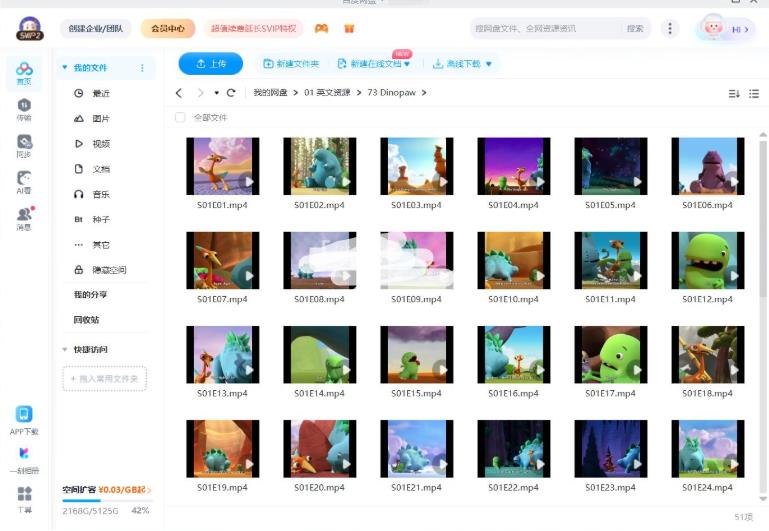Click file name S01E15.mp4
The width and height of the screenshot is (769, 531).
point(416,393)
